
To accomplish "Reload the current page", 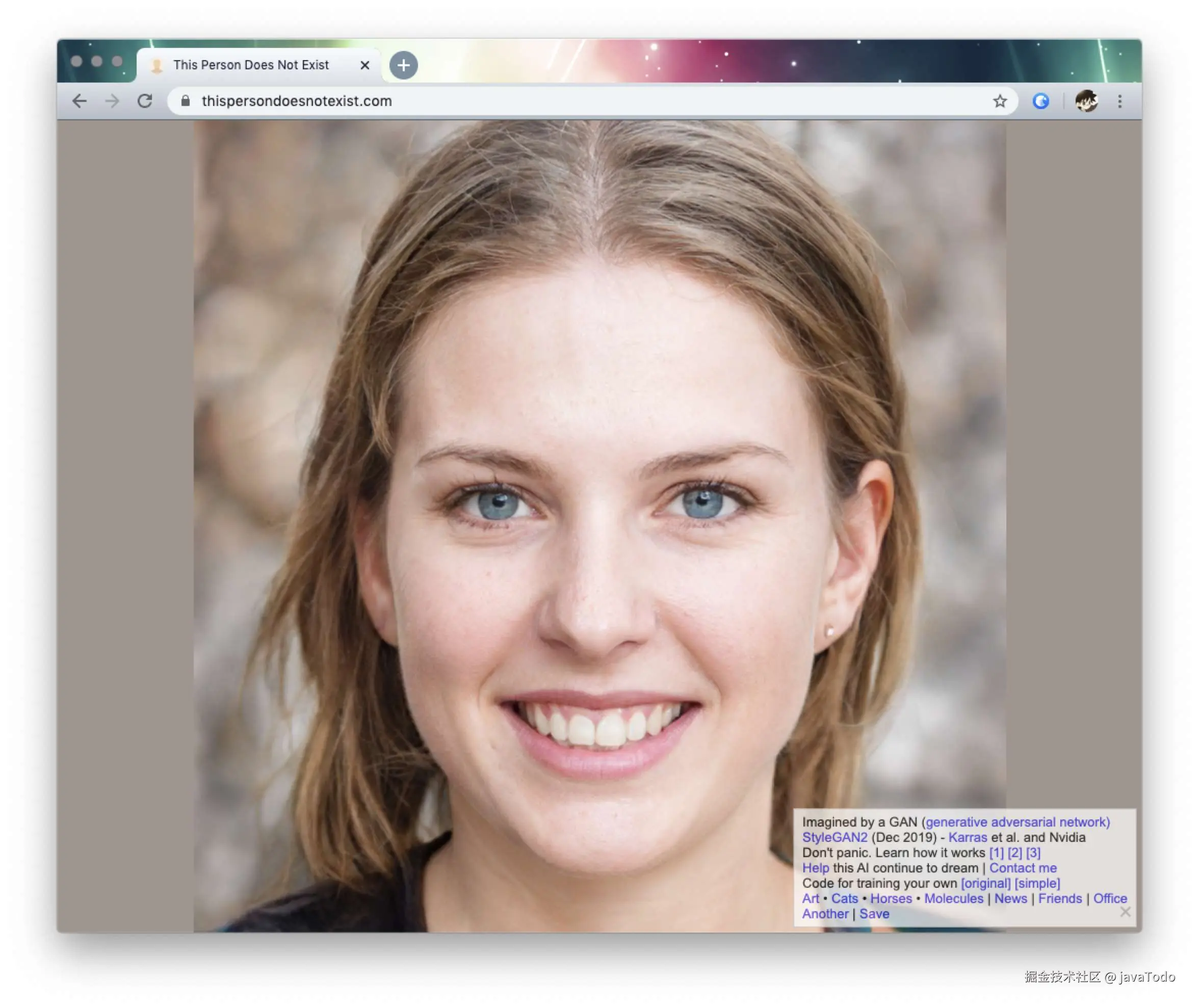I will pyautogui.click(x=145, y=101).
